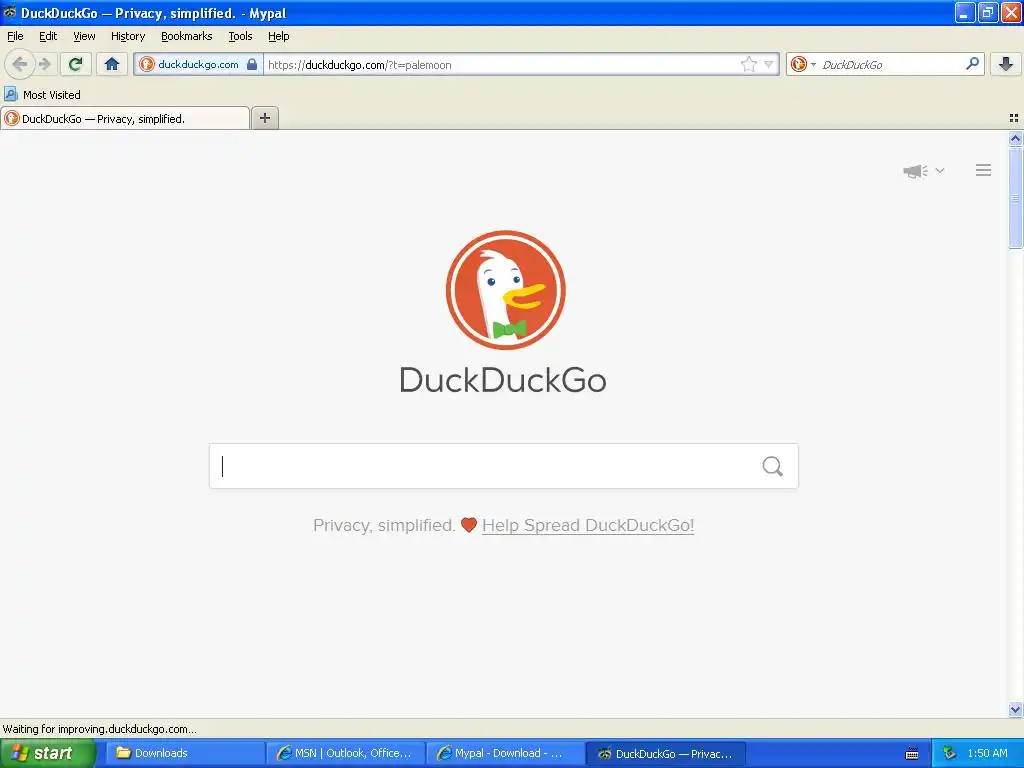Open the downloads arrow button
The height and width of the screenshot is (768, 1024).
pos(1006,64)
